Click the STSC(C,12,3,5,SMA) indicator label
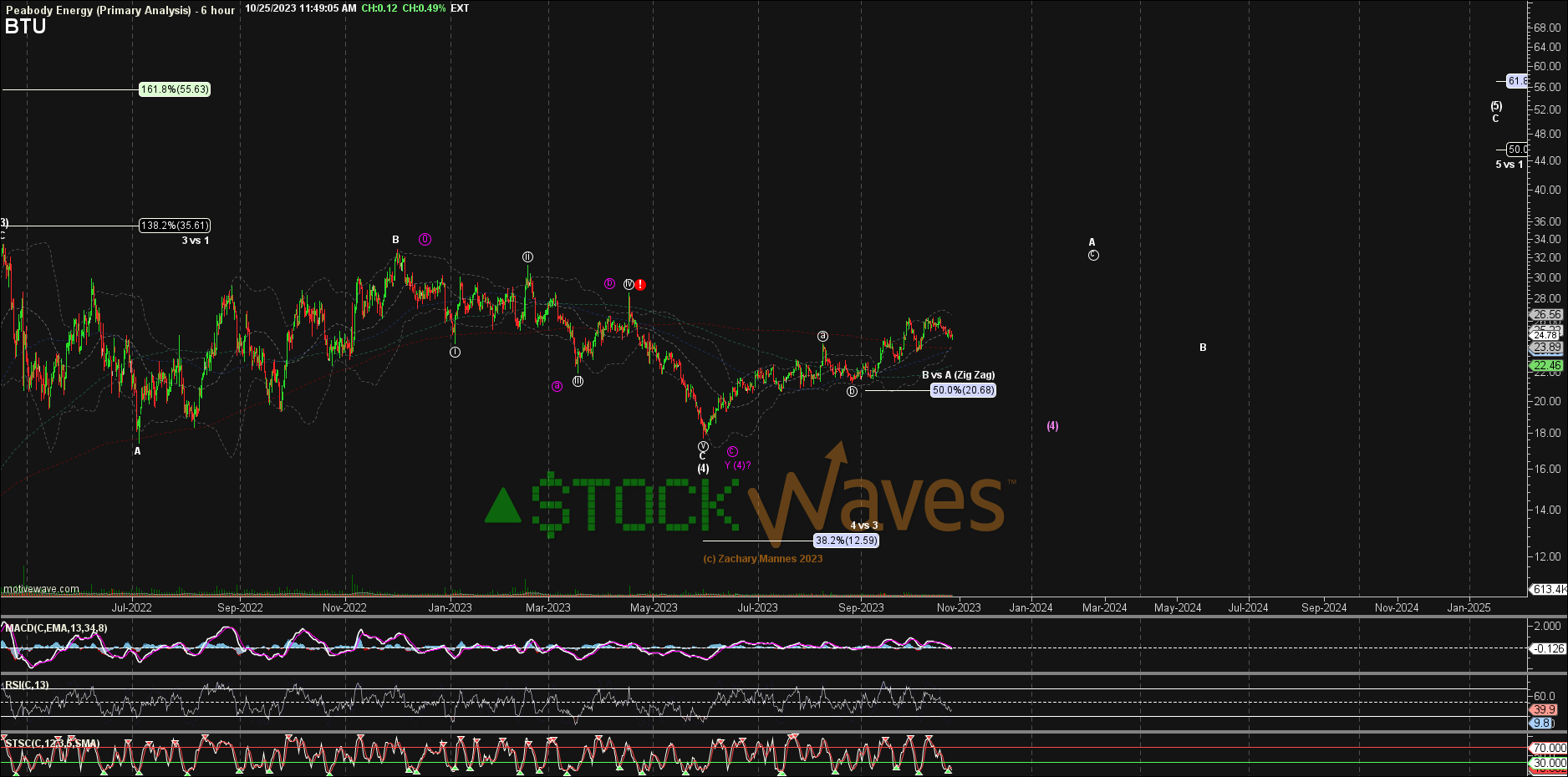The image size is (1568, 777). tap(52, 744)
